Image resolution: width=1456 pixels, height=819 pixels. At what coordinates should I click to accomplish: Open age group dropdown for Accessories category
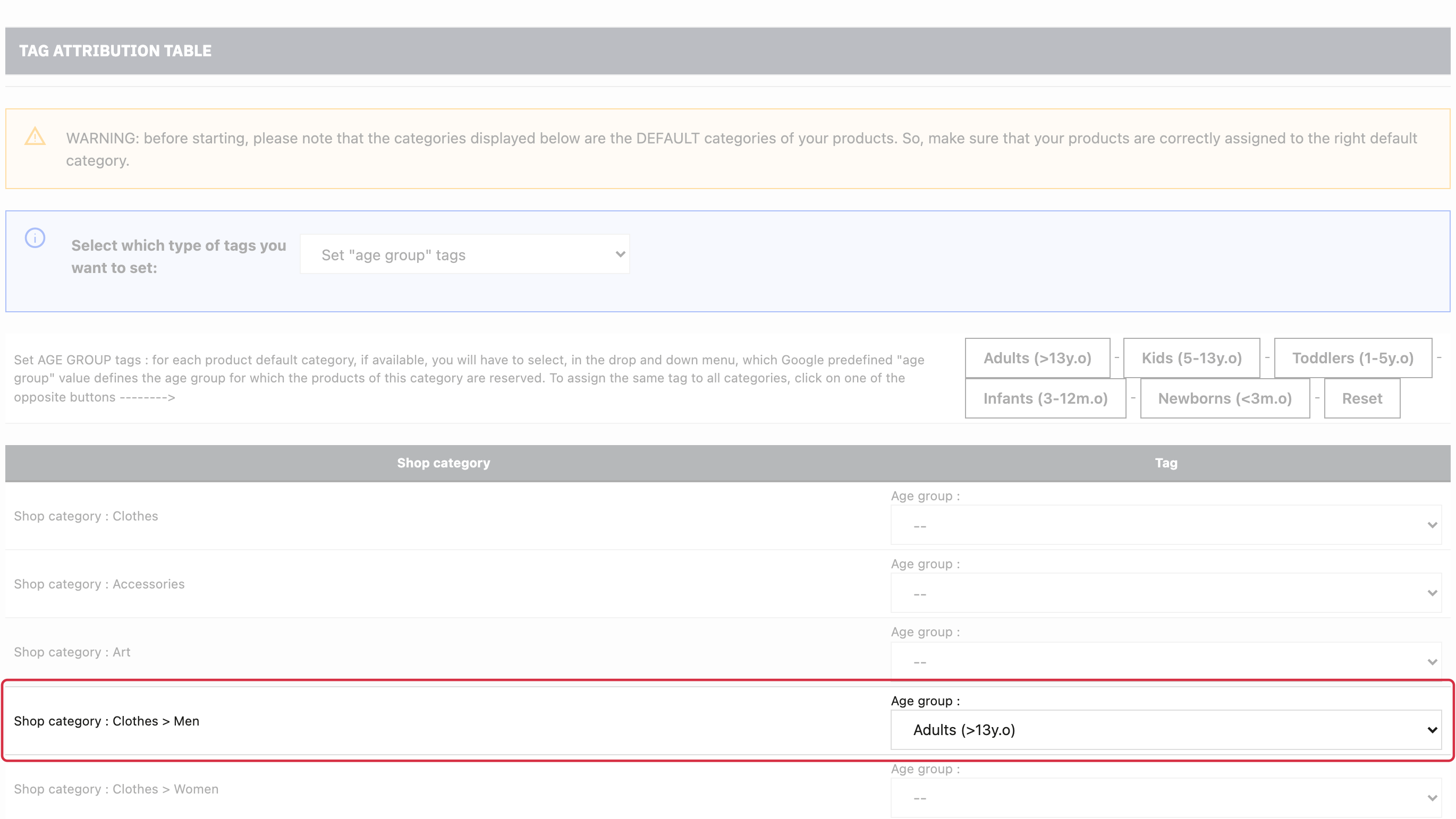coord(1166,593)
